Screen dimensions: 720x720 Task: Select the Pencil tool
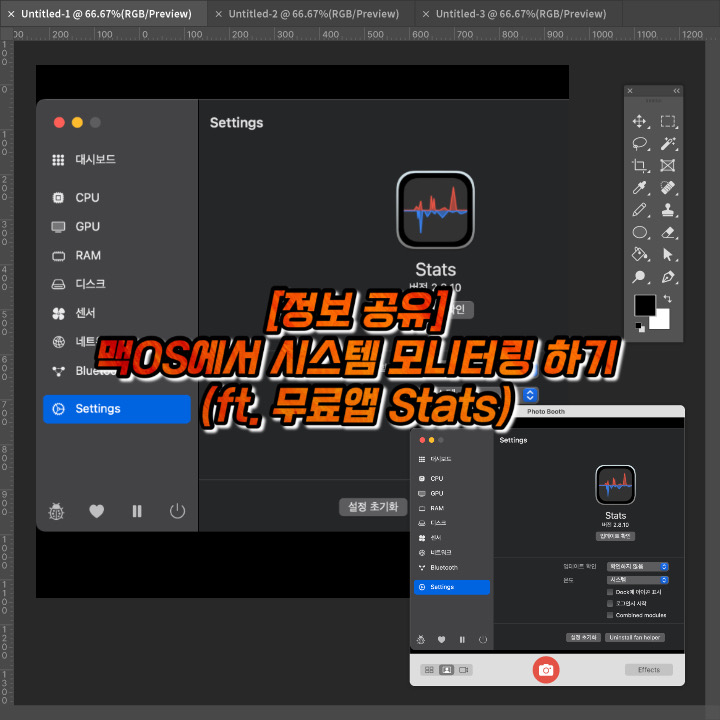coord(639,210)
